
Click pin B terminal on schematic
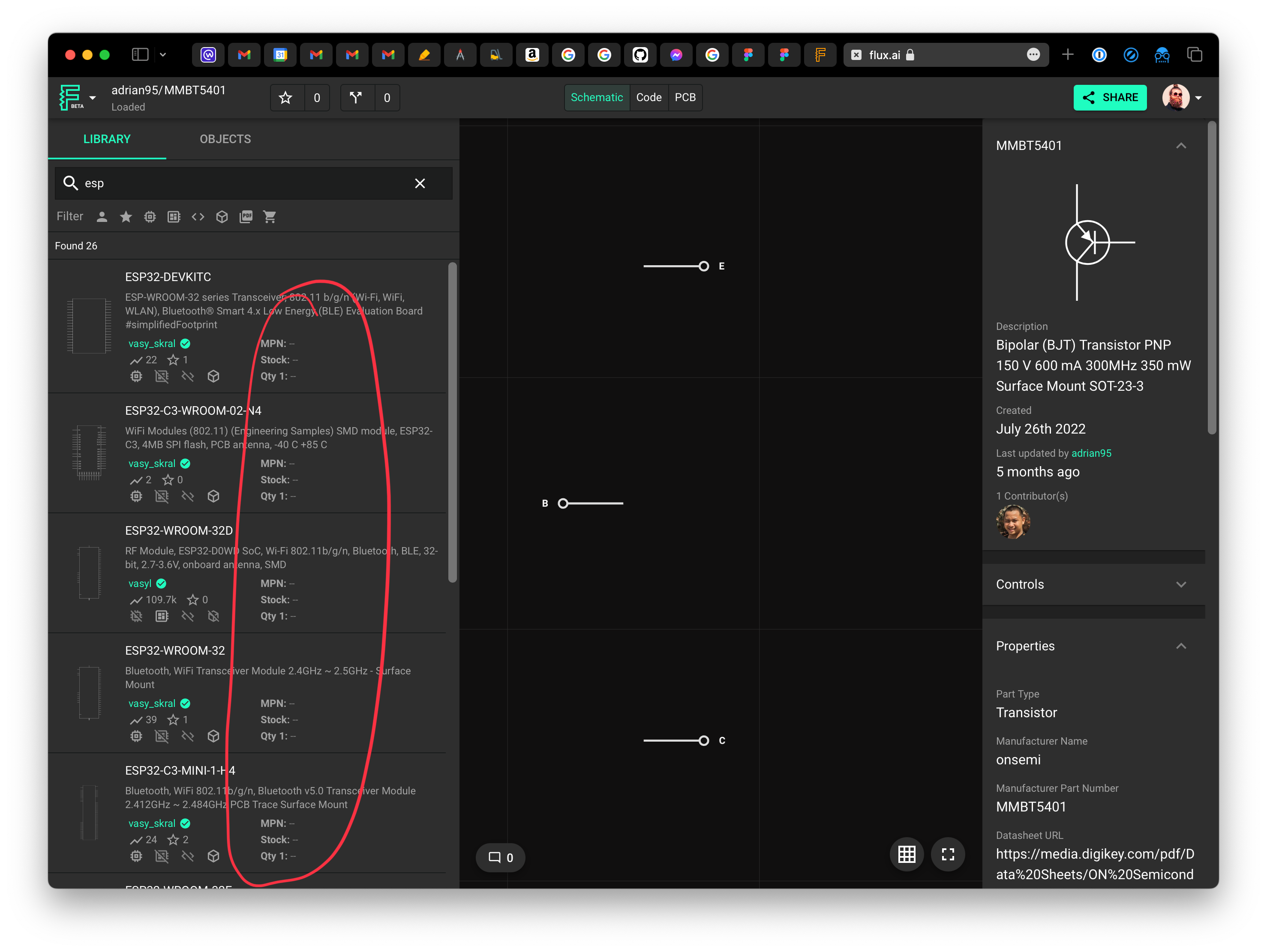pyautogui.click(x=563, y=504)
